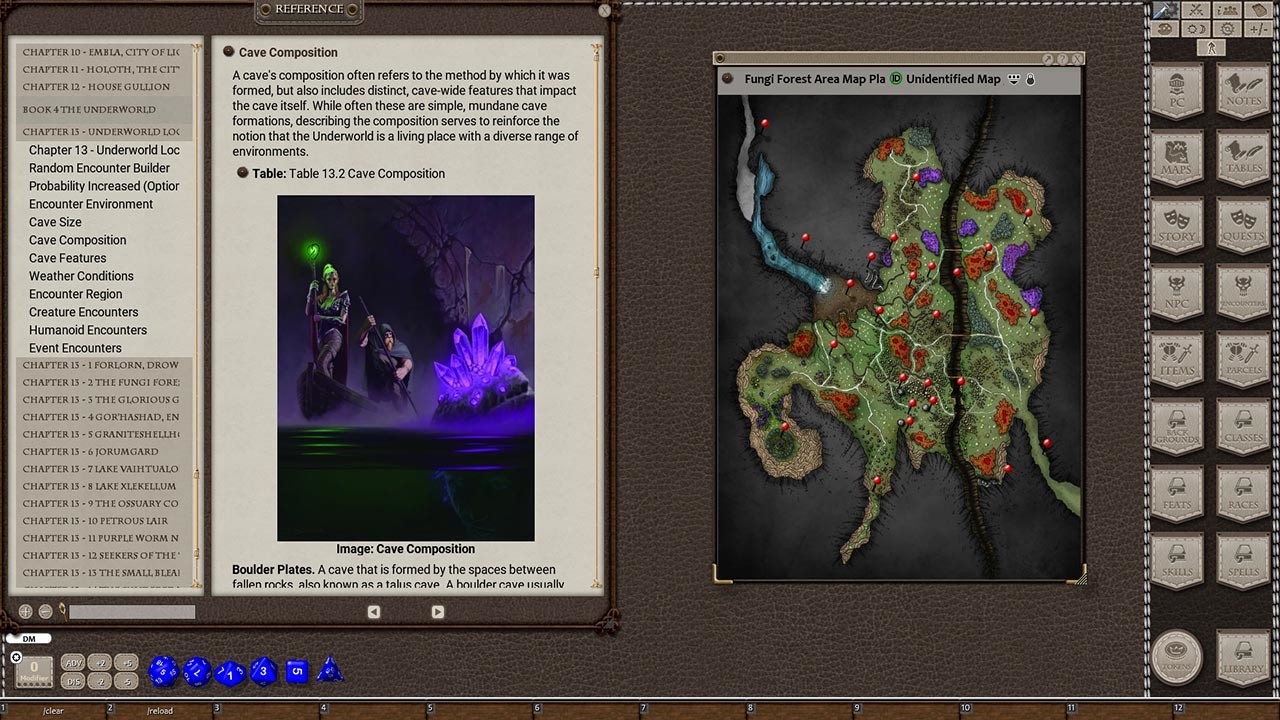Click the +/- effects icon in the toolbar
The image size is (1280, 720).
click(1257, 27)
